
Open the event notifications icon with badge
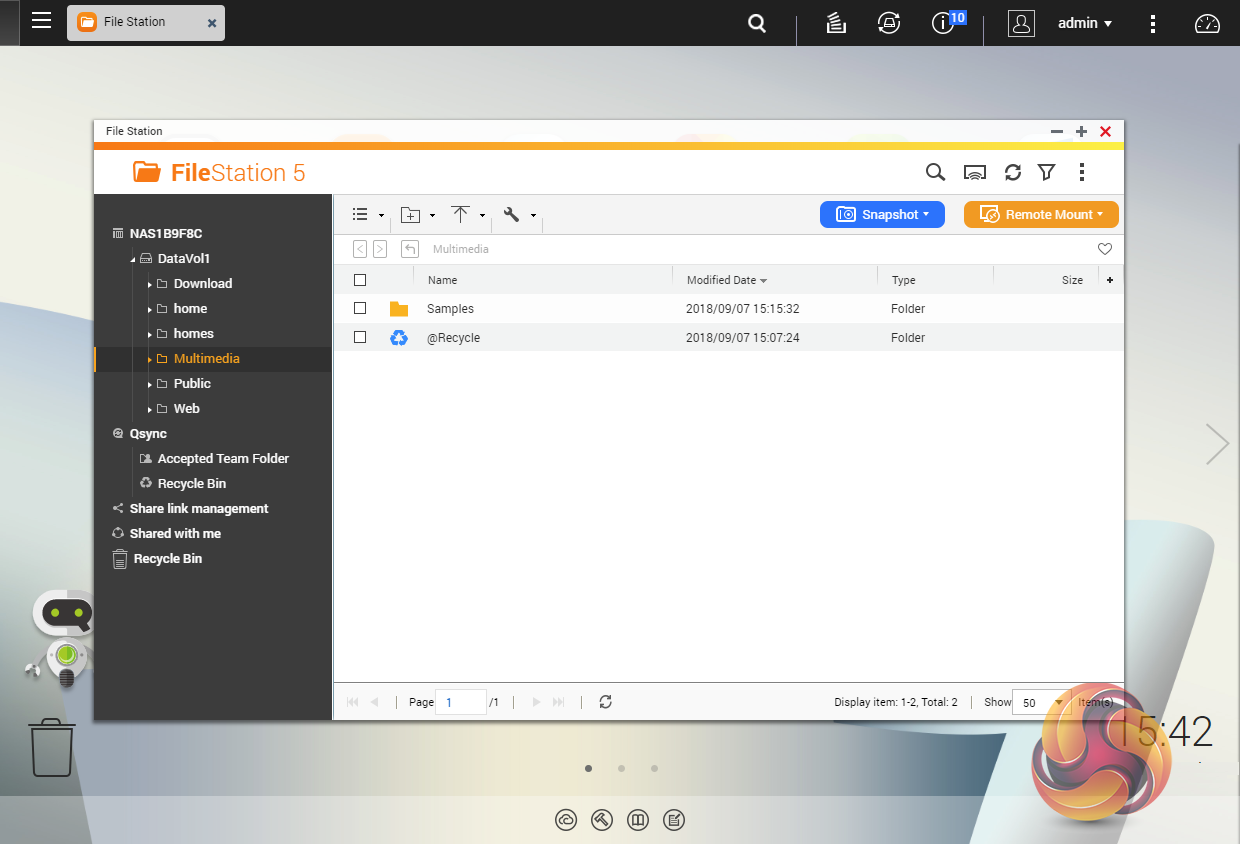coord(943,23)
